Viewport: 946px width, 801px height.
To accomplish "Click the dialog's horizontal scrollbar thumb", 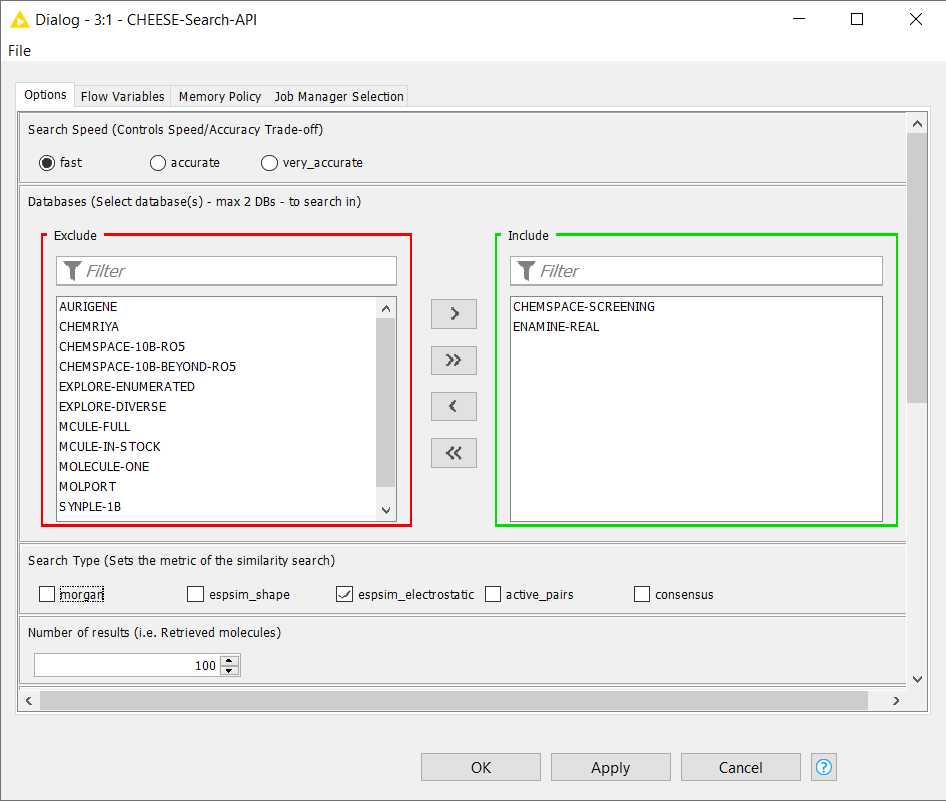I will [x=454, y=700].
